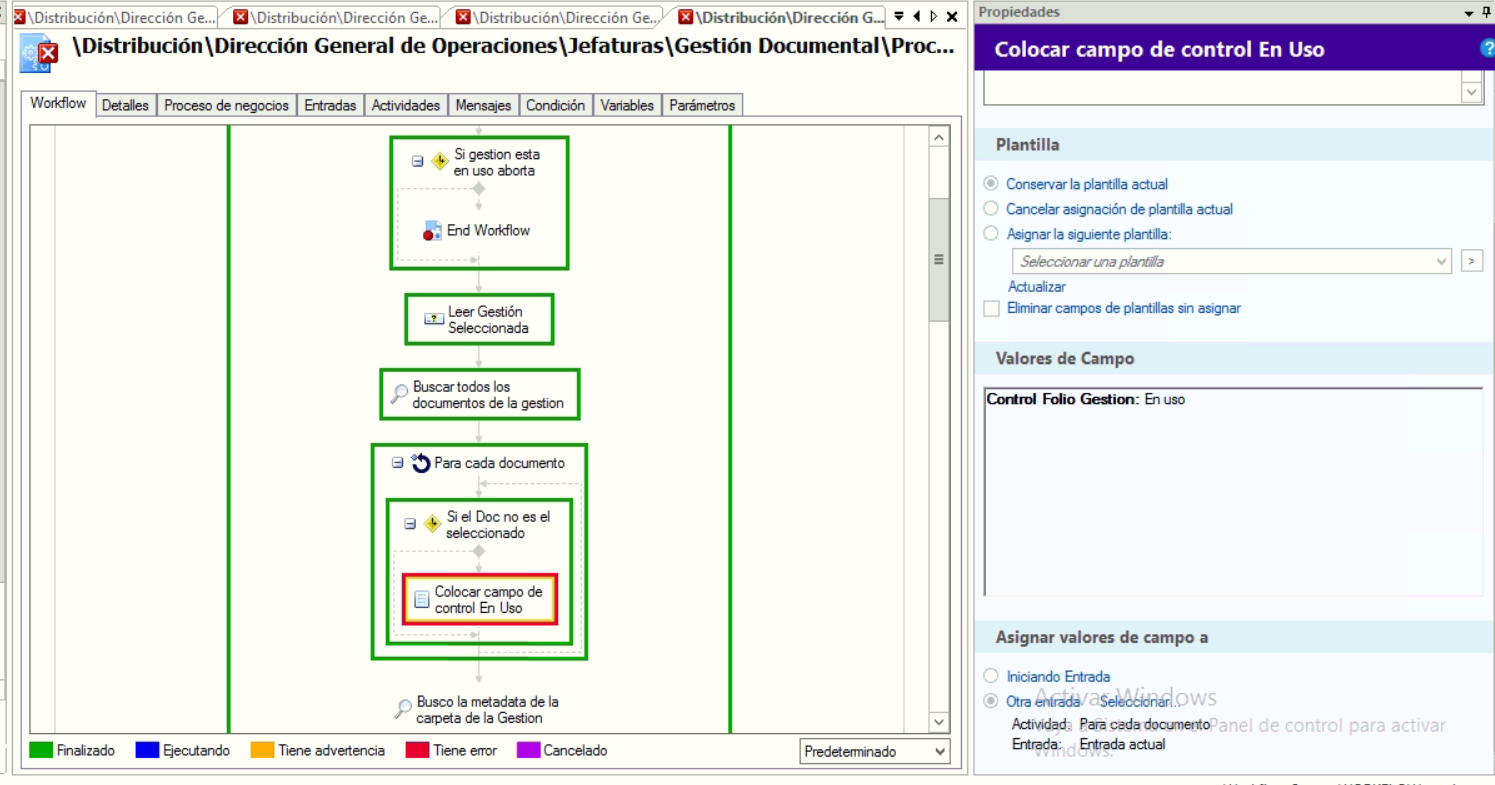Click the red 'Tiene error' legend swatch
The width and height of the screenshot is (1495, 785).
(417, 750)
